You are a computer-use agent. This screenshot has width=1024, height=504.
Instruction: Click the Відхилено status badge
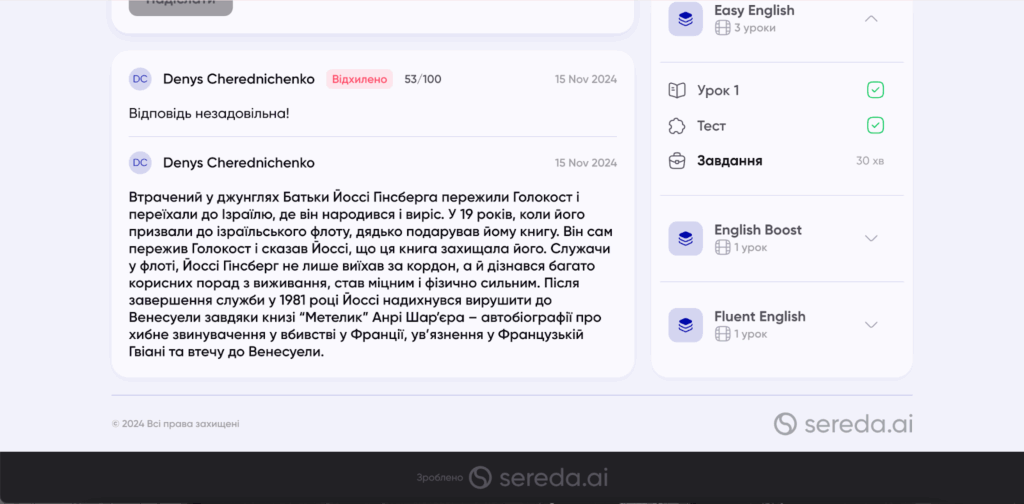coord(359,79)
